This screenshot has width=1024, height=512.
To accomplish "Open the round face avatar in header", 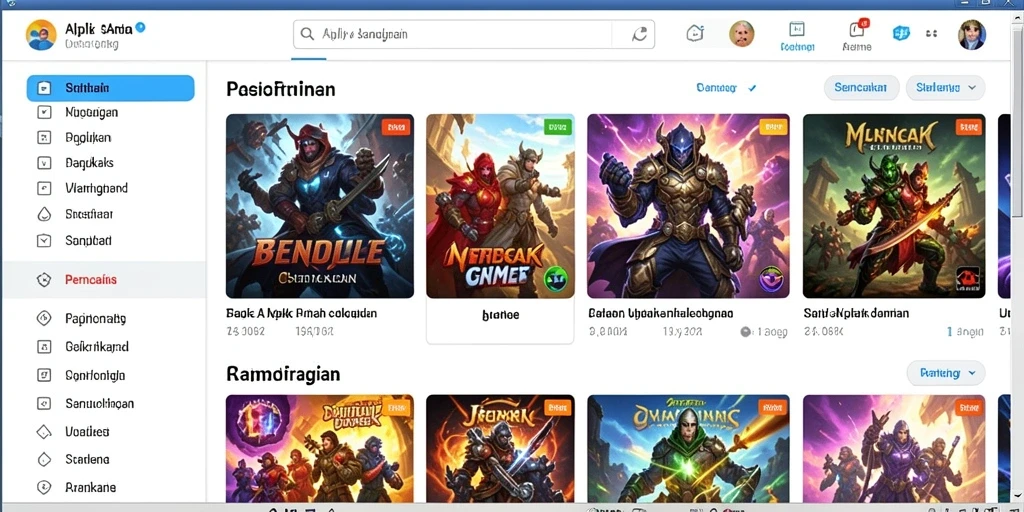I will click(741, 33).
